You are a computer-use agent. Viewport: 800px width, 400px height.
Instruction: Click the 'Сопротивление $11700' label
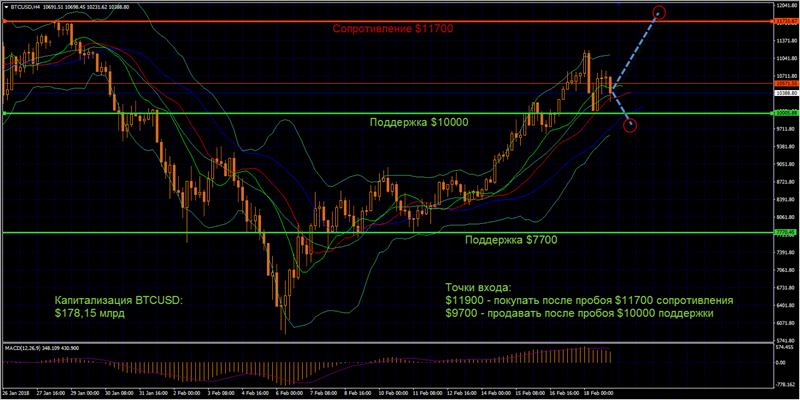393,30
